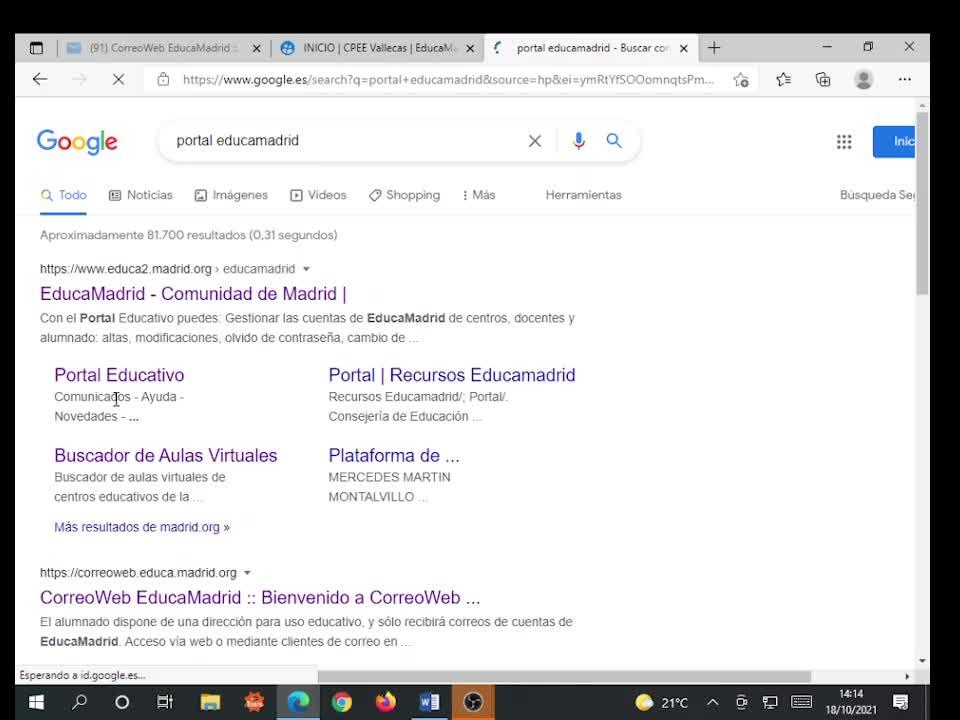Click the browser address bar
Image resolution: width=960 pixels, height=720 pixels.
tap(447, 80)
